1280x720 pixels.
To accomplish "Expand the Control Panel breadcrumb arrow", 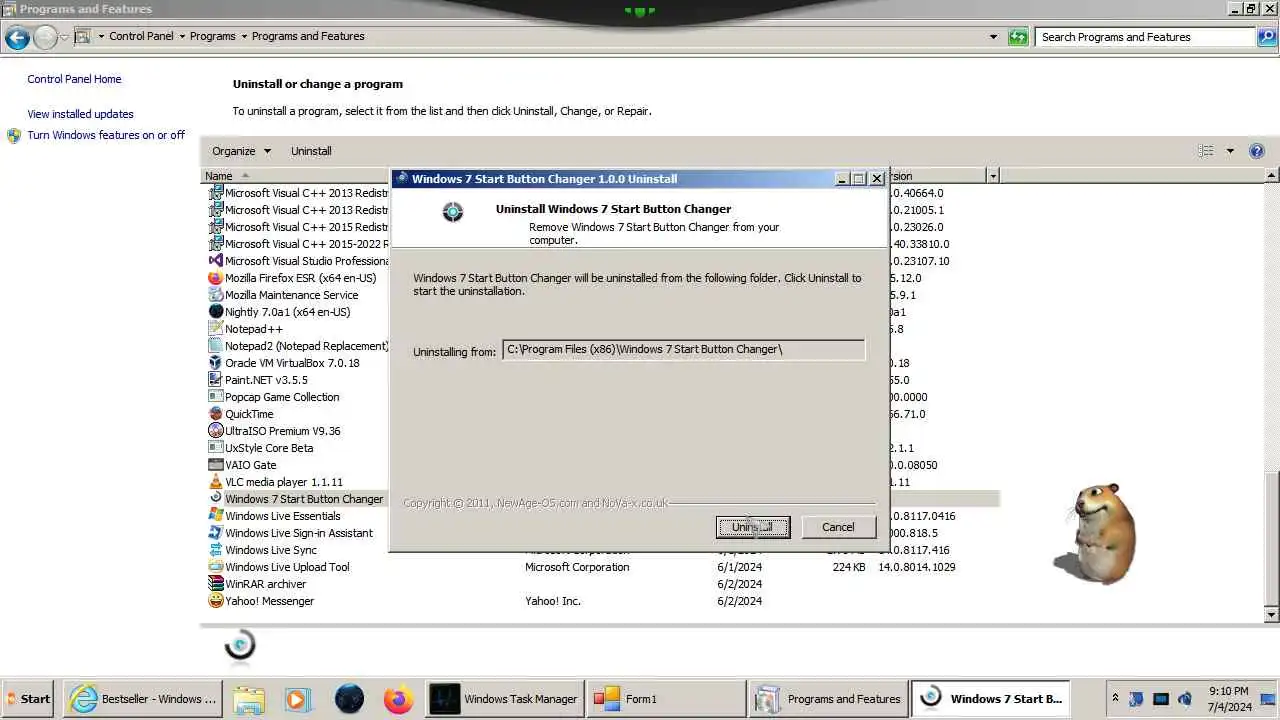I will [182, 36].
